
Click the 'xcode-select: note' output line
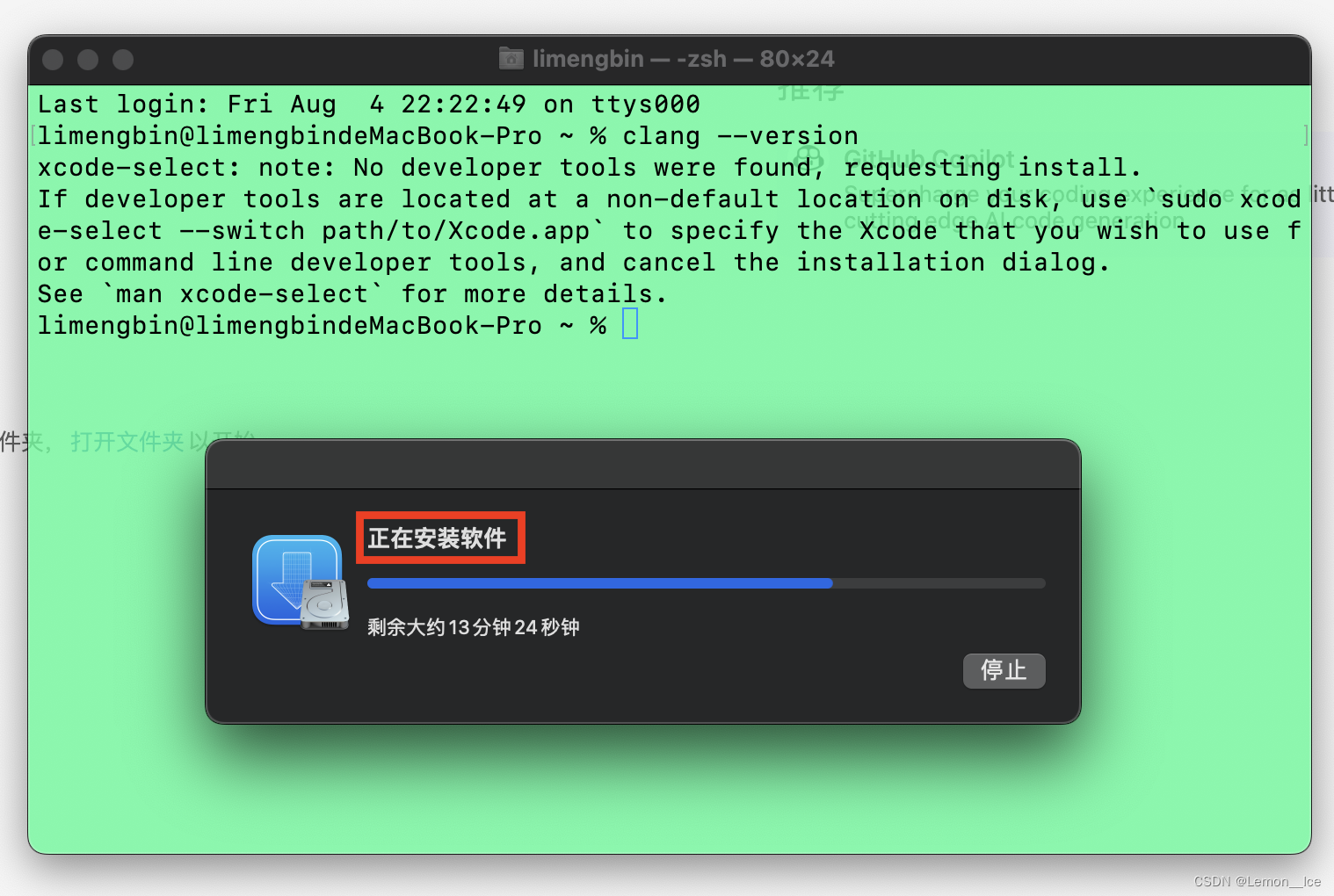(x=589, y=167)
